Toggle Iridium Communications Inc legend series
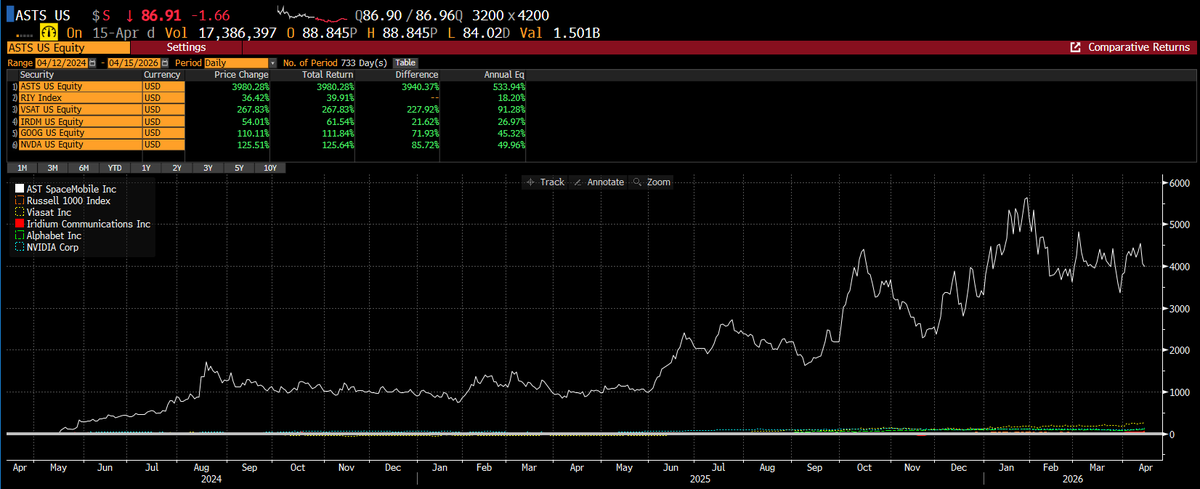 (x=82, y=224)
